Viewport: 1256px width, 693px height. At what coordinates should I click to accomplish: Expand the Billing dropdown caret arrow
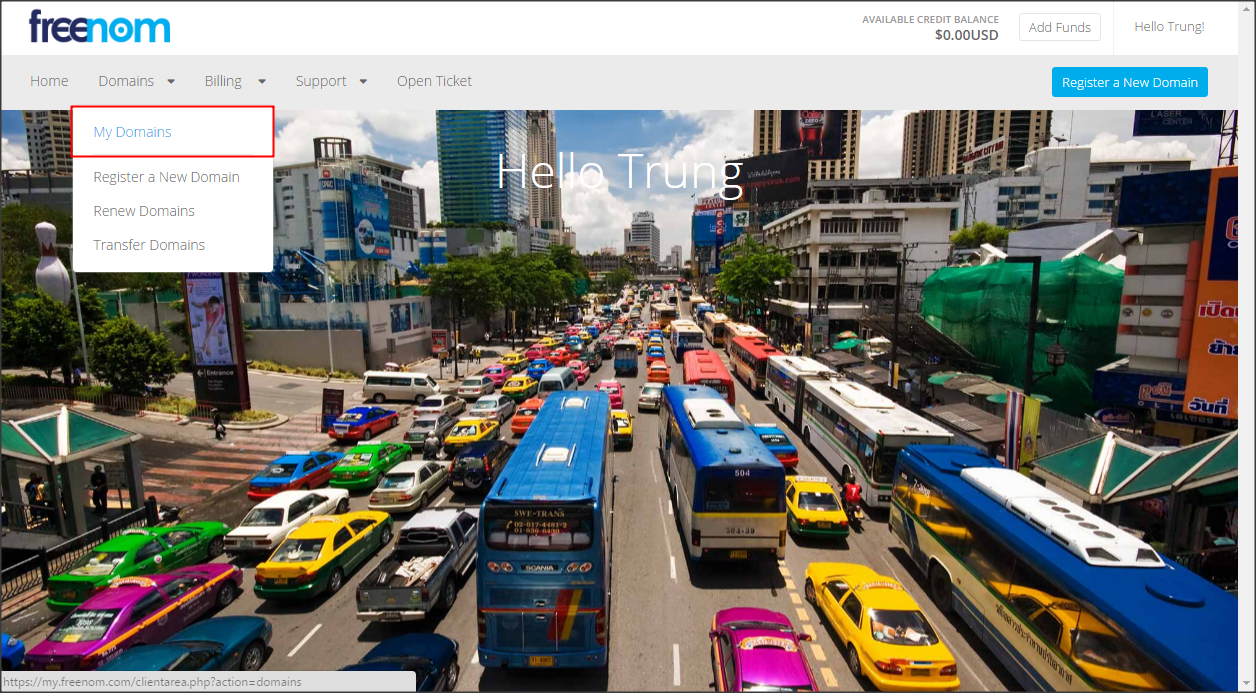click(x=262, y=82)
